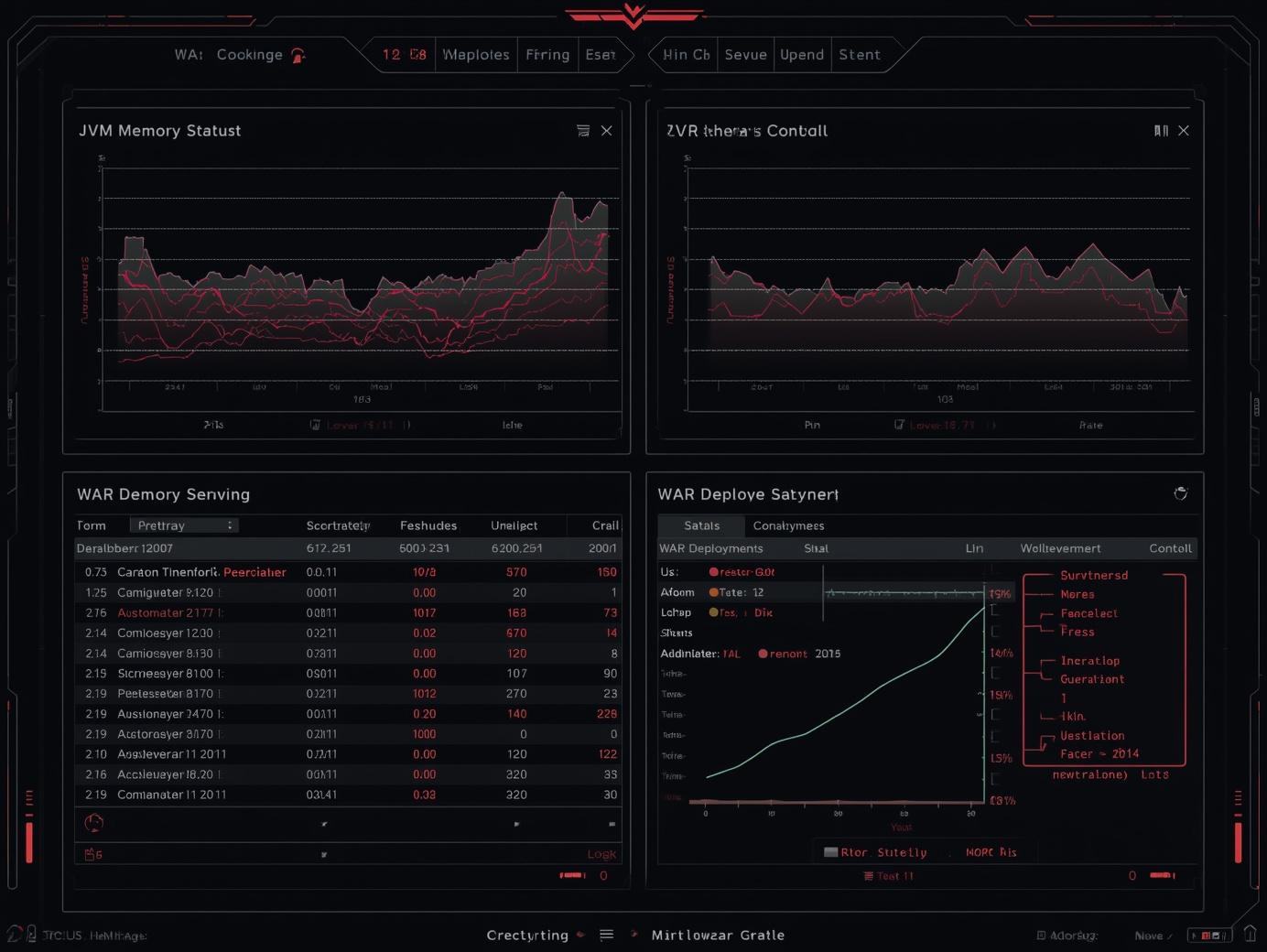1267x952 pixels.
Task: Toggle the Adorsug checkbox in the status bar
Action: coord(1041,936)
